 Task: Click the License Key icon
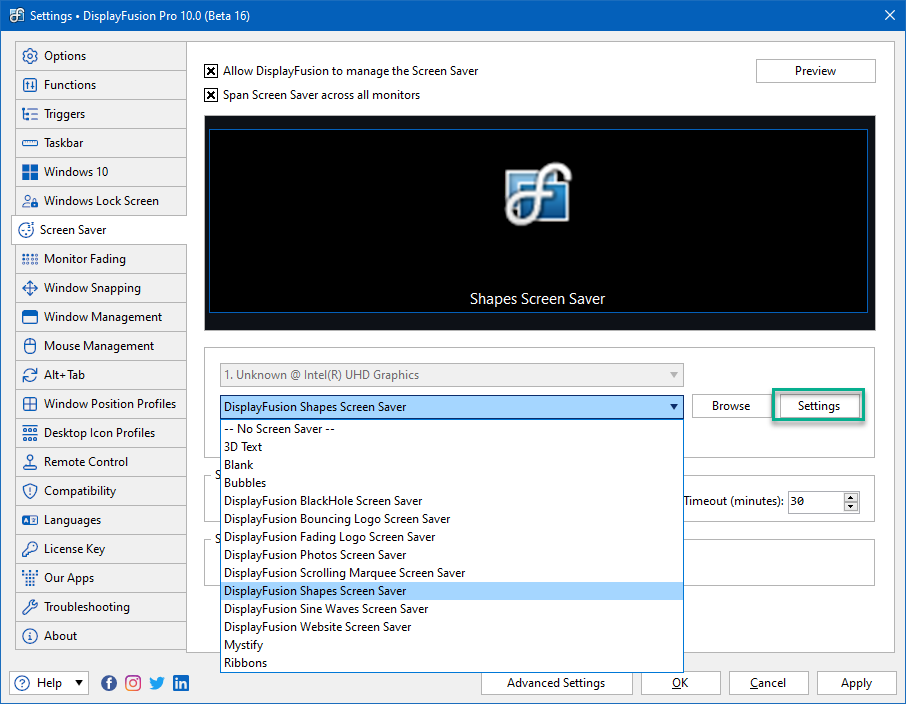point(29,549)
